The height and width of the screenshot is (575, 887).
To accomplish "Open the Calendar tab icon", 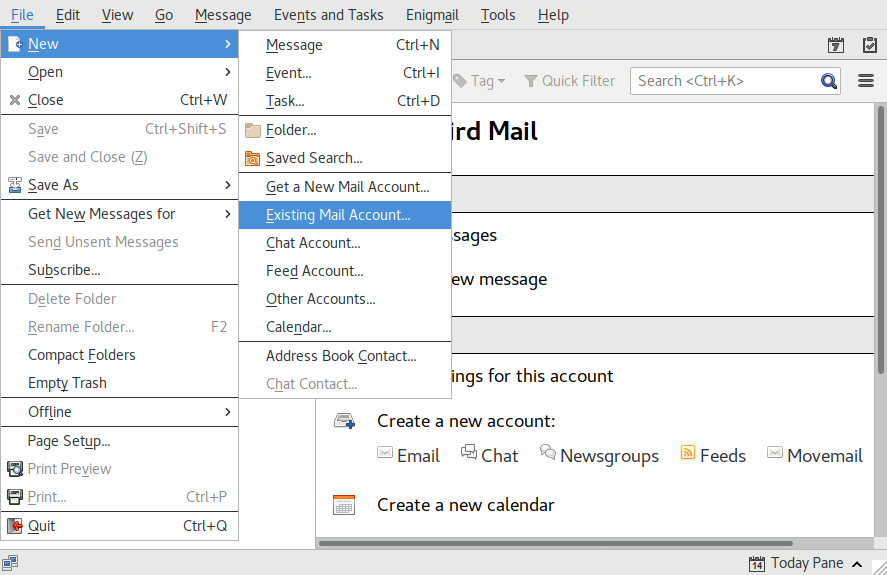I will [836, 45].
